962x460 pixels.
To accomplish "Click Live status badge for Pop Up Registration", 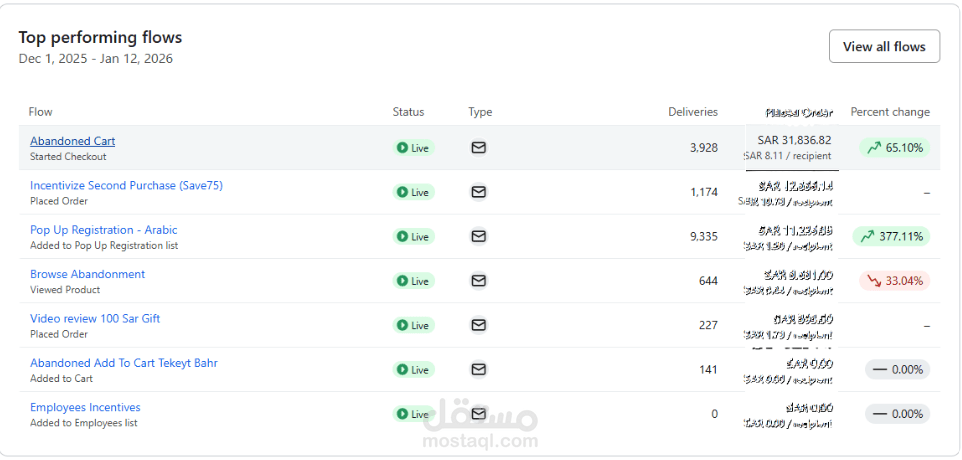I will tap(414, 236).
